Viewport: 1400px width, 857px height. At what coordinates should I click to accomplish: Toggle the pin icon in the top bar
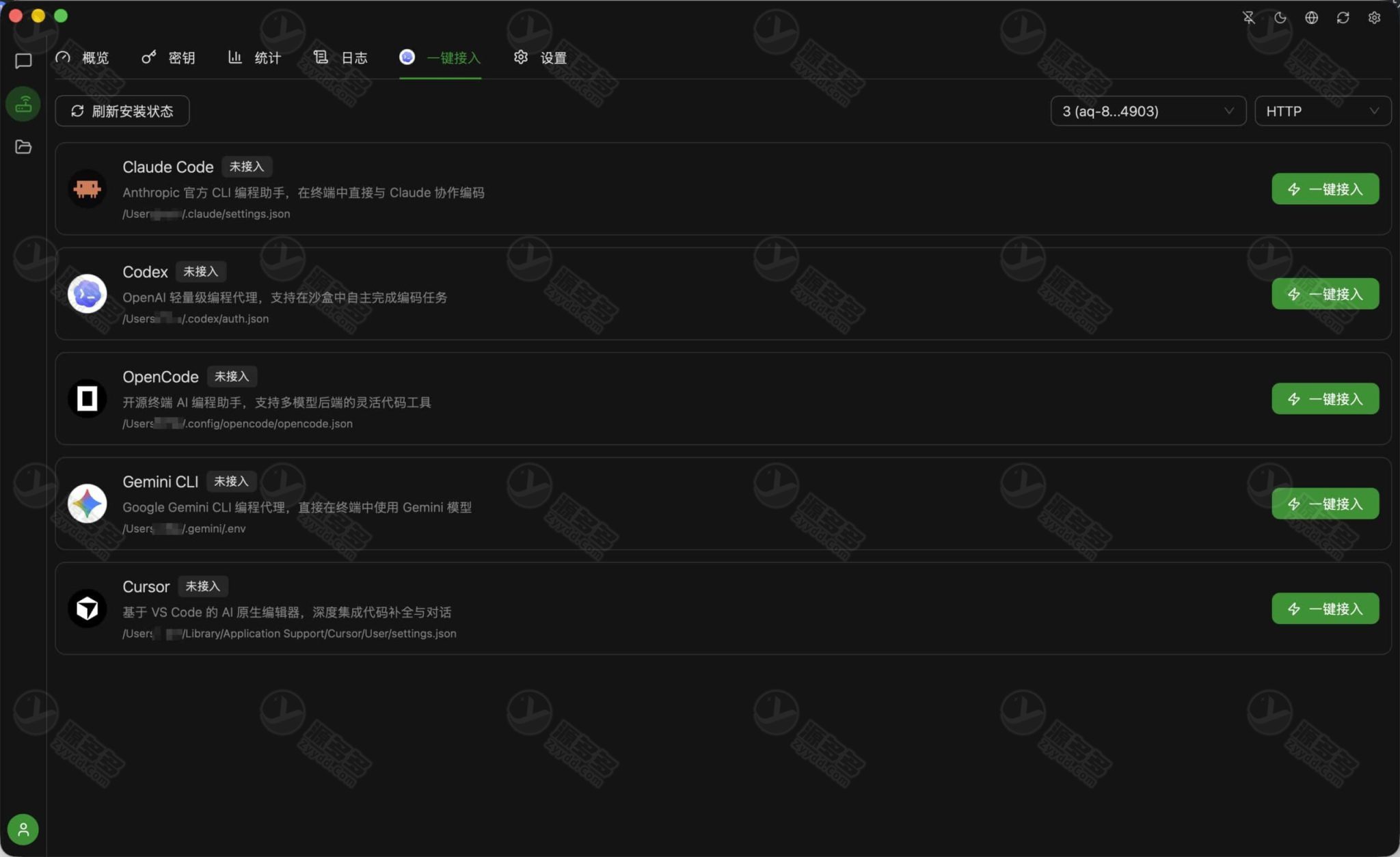pos(1248,18)
